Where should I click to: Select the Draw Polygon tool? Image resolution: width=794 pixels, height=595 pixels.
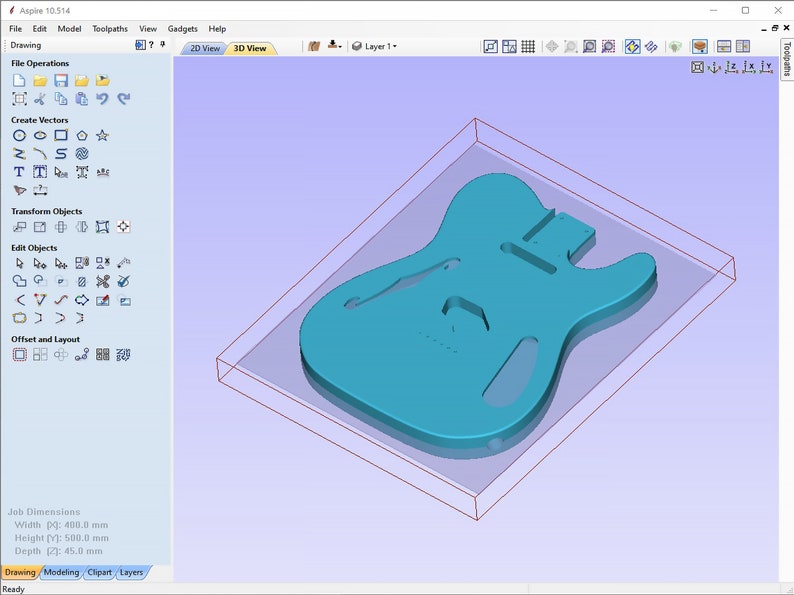click(82, 136)
